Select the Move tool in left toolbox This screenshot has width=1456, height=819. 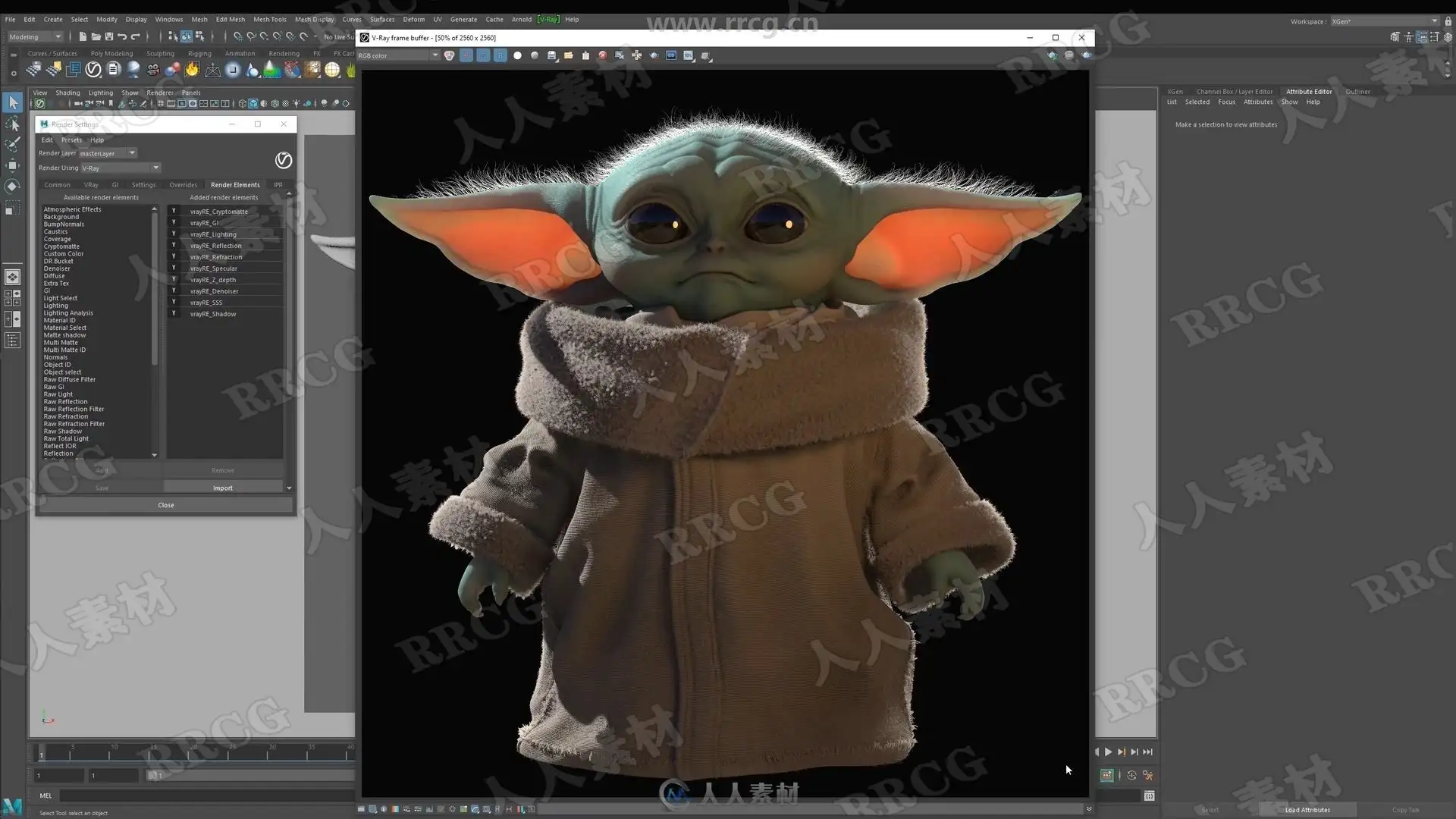click(13, 165)
